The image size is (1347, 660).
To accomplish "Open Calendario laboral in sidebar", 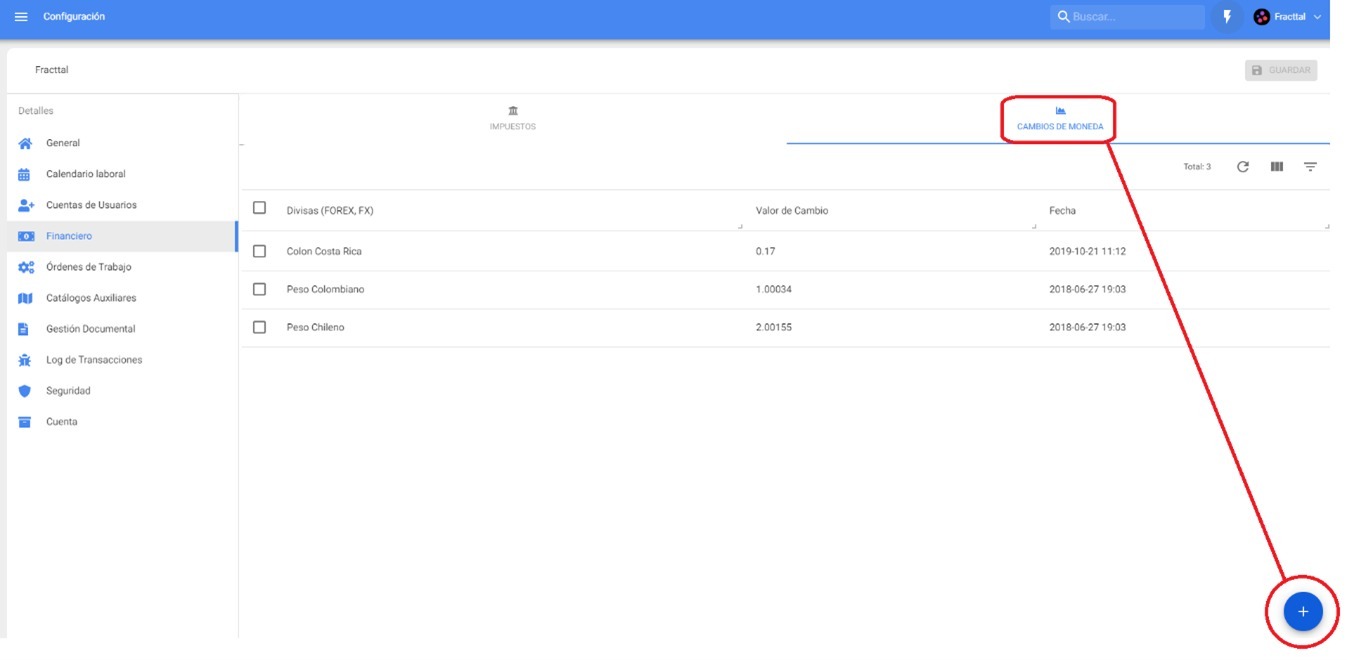I will [85, 174].
